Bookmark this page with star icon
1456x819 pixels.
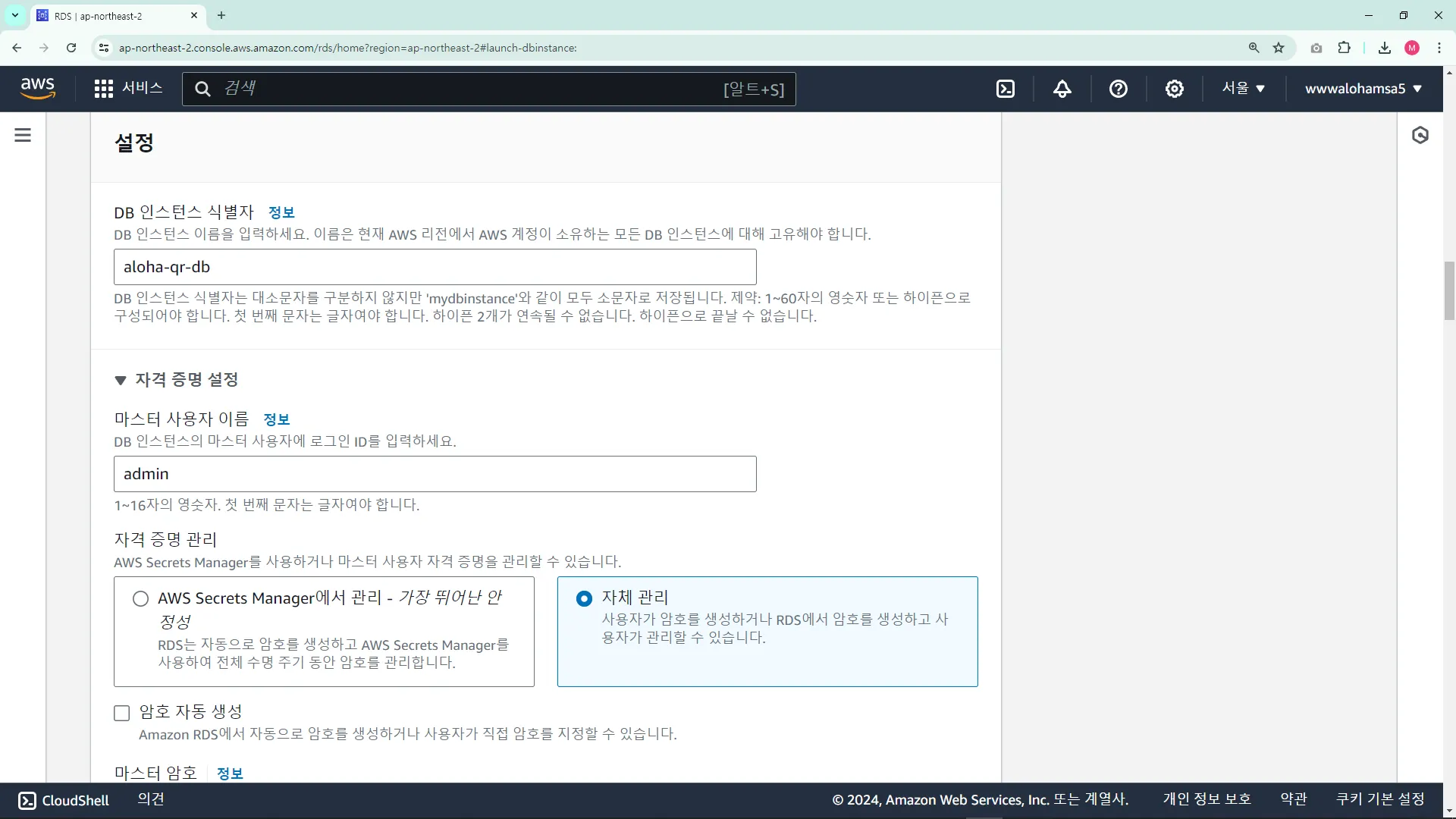click(1279, 48)
